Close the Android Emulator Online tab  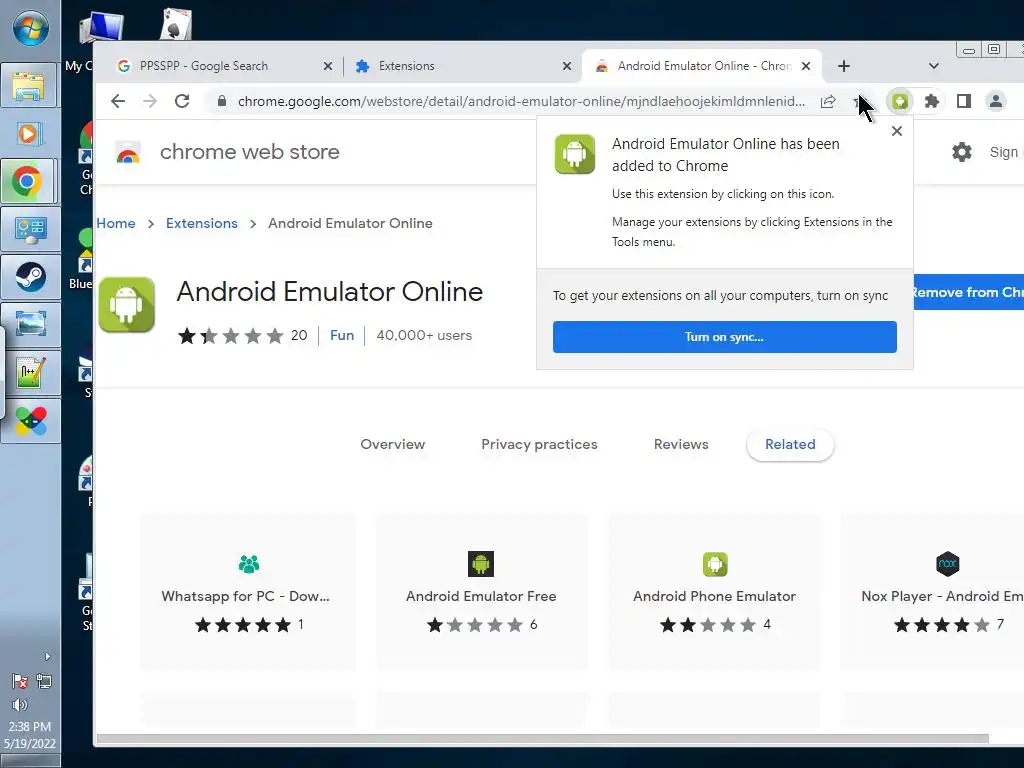click(x=806, y=66)
